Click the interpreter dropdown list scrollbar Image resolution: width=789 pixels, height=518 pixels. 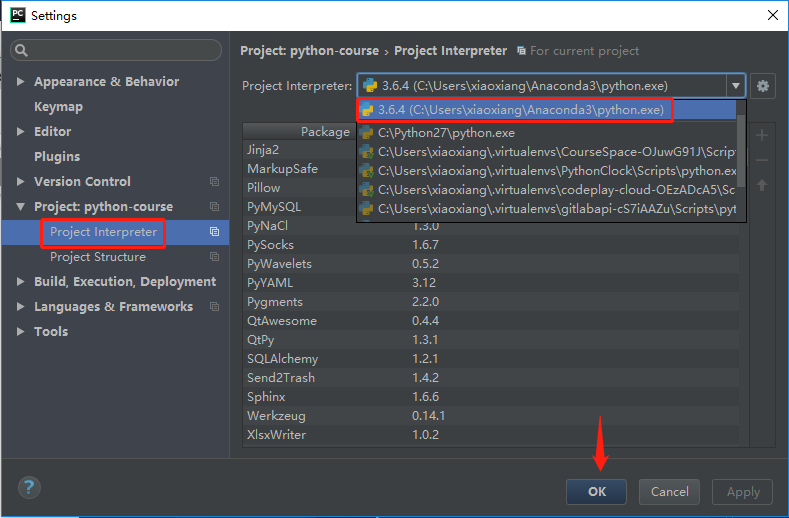pyautogui.click(x=741, y=151)
